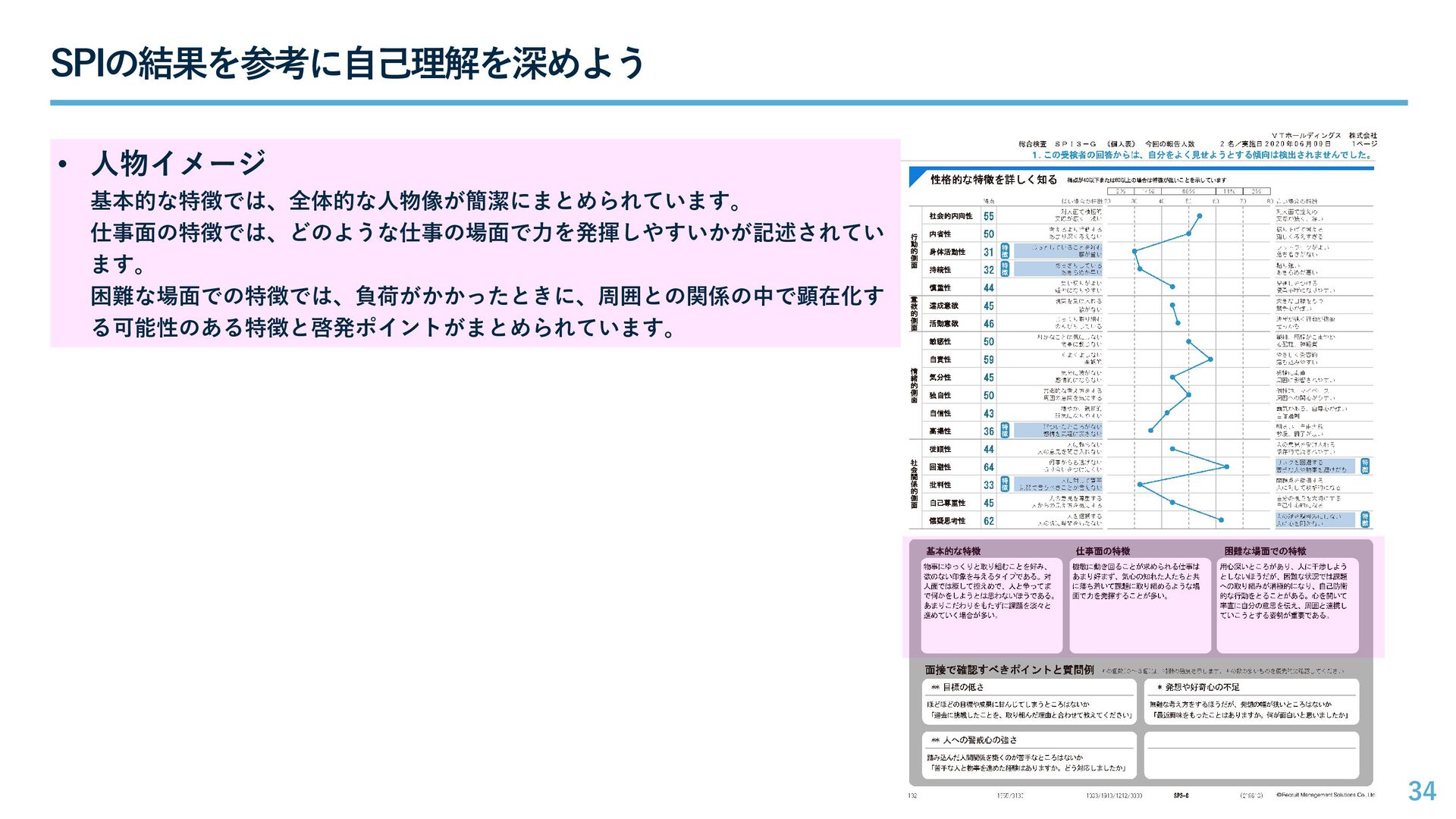Click the 独自性 row label
The image size is (1456, 819).
click(940, 395)
